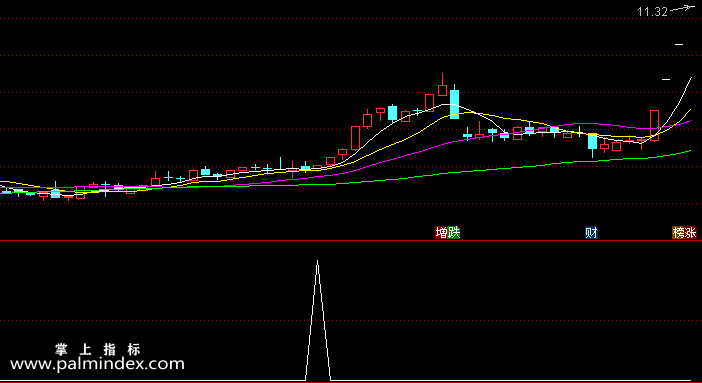Select the tall cyan candlestick at the chart peak
Viewport: 702px width, 383px height.
(x=454, y=102)
